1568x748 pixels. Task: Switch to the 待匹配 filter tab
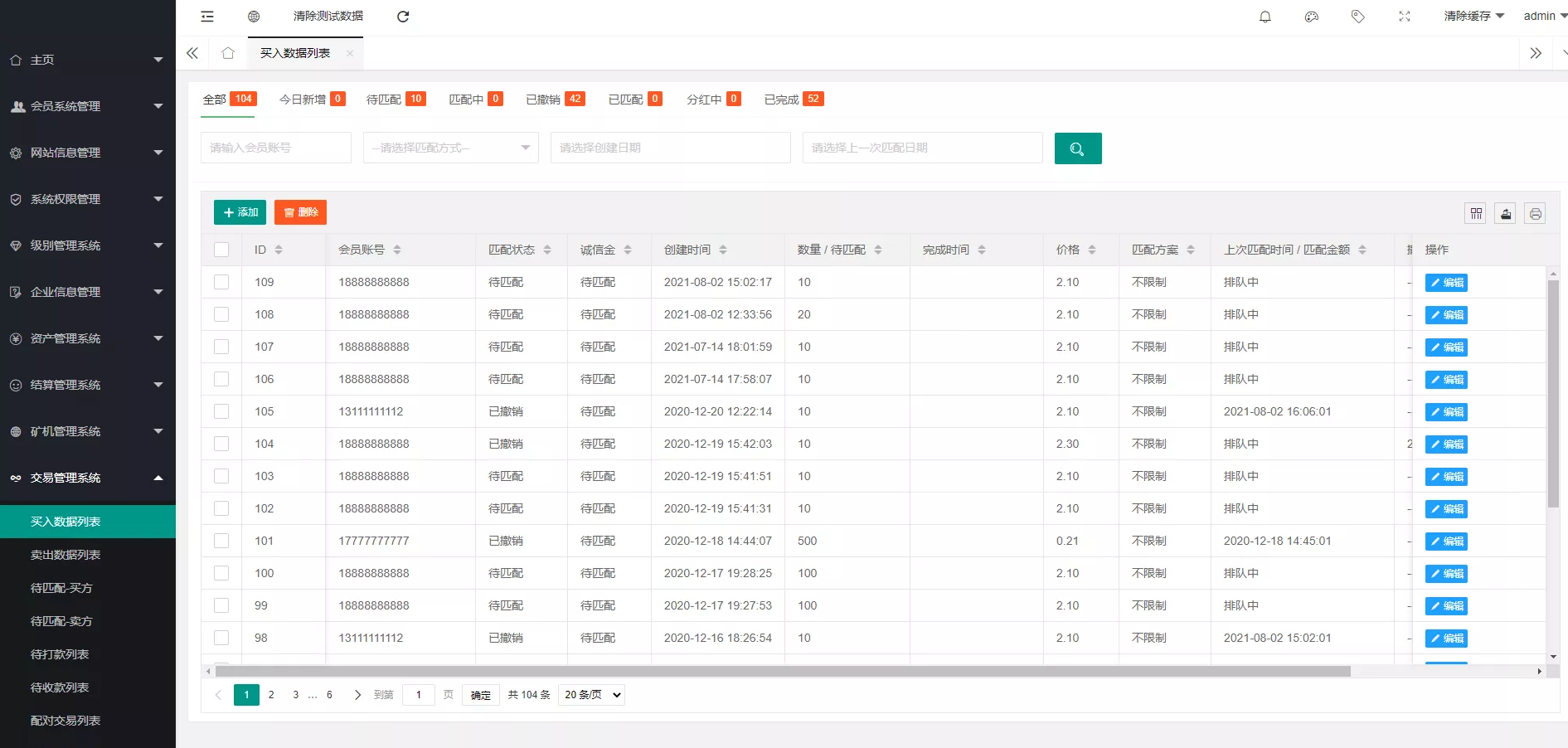[396, 100]
